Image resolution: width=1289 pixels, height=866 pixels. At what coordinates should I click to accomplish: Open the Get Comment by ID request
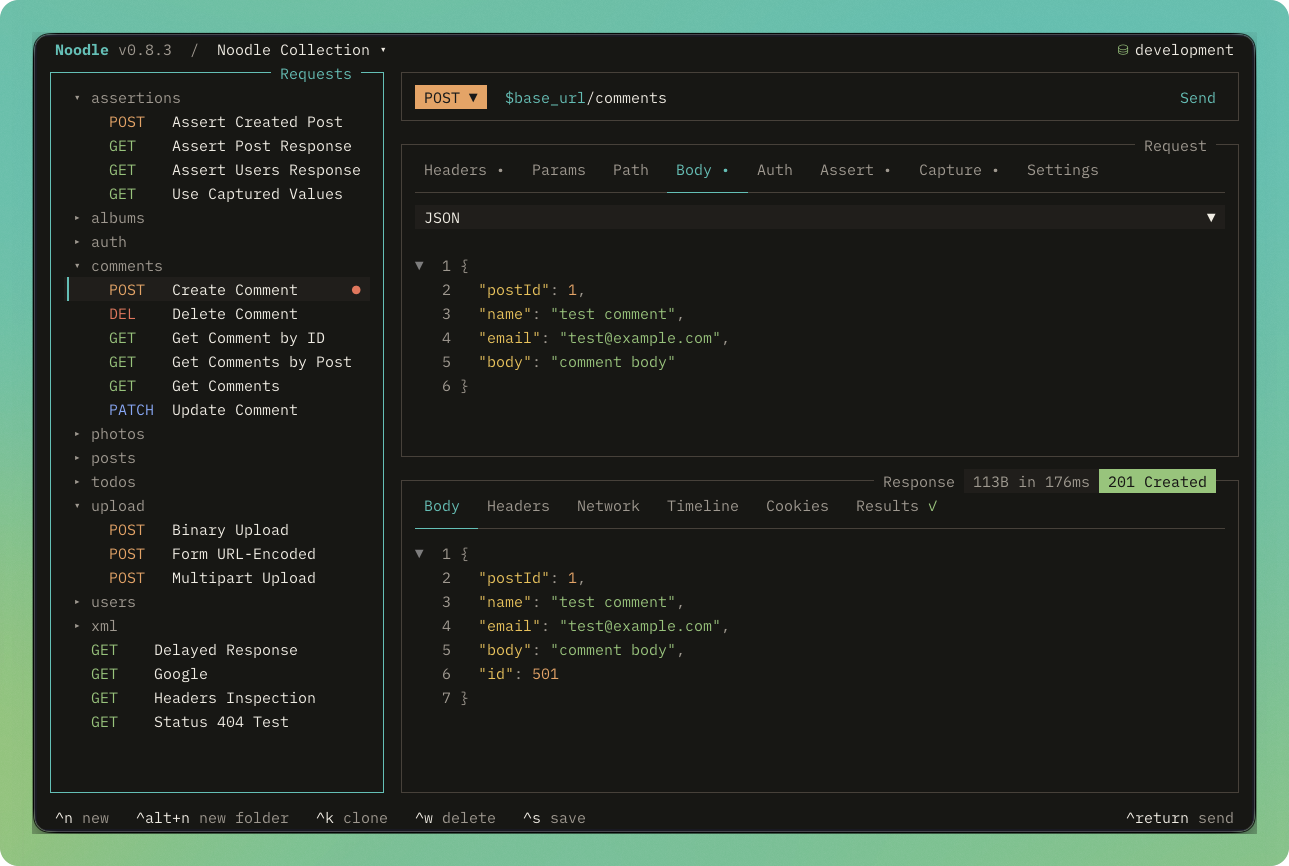click(219, 338)
